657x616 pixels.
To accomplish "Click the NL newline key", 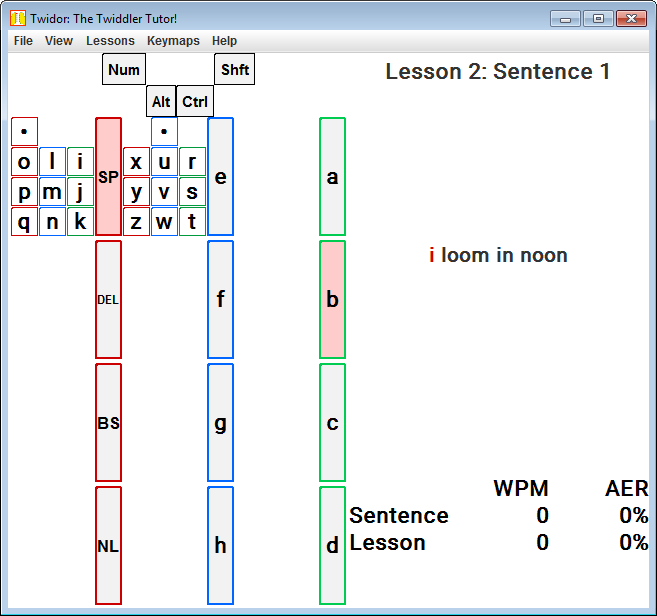I will pyautogui.click(x=109, y=546).
